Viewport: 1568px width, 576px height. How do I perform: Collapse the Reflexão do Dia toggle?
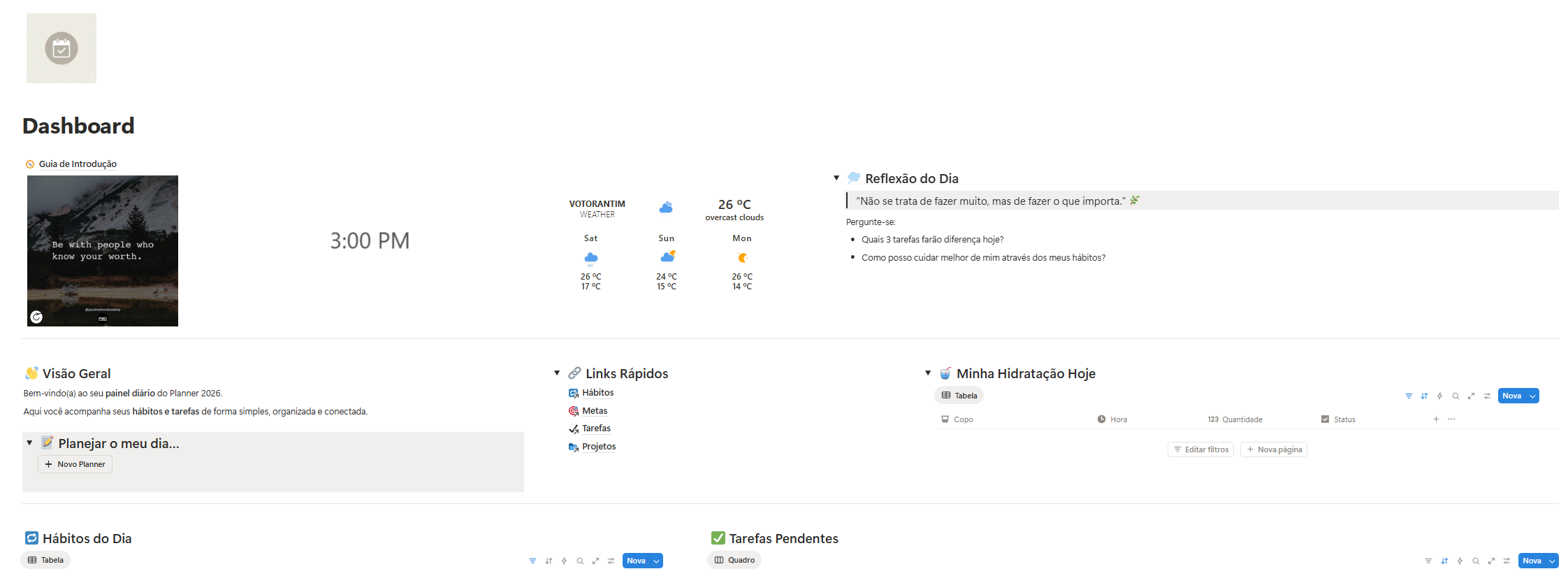836,178
